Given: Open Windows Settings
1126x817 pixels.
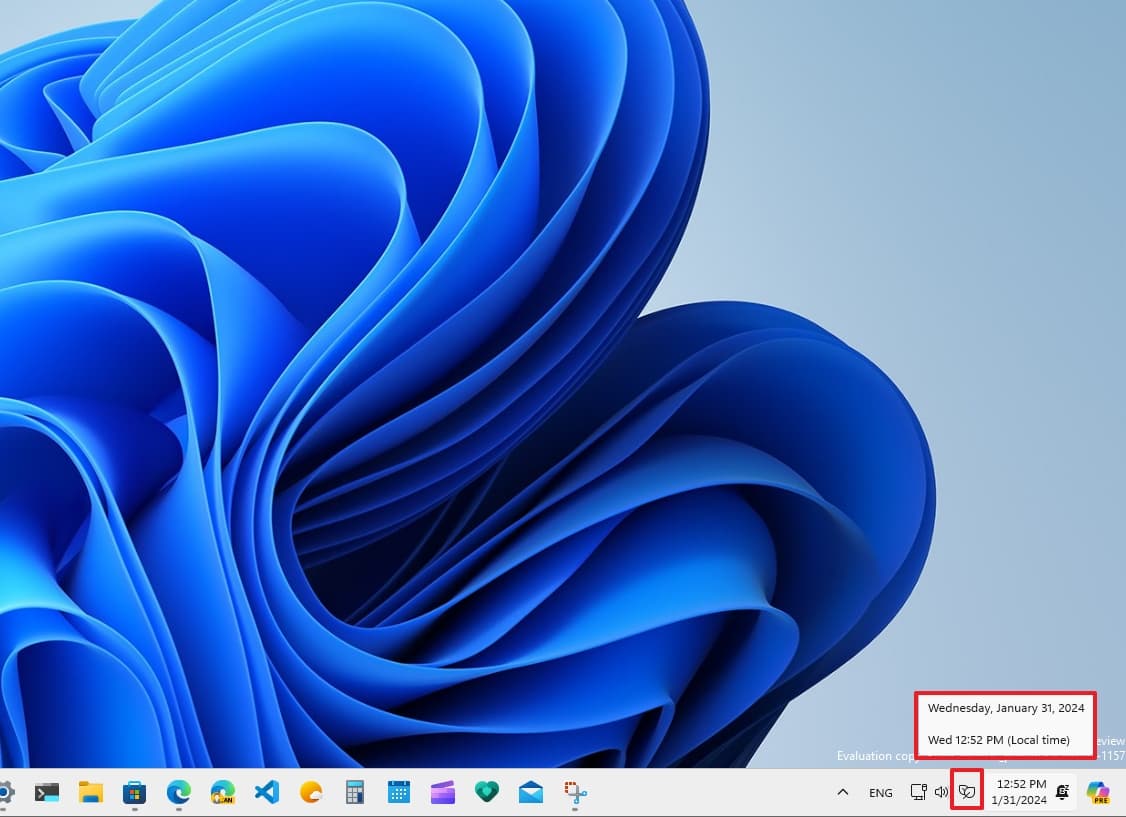Looking at the screenshot, I should [6, 792].
